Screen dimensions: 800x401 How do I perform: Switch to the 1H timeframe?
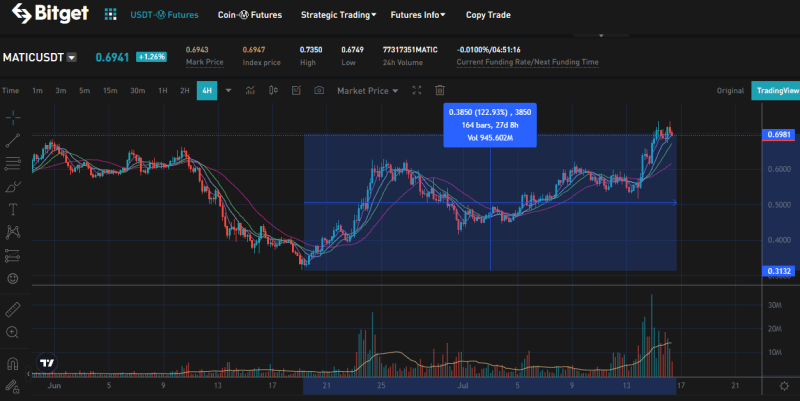click(163, 90)
